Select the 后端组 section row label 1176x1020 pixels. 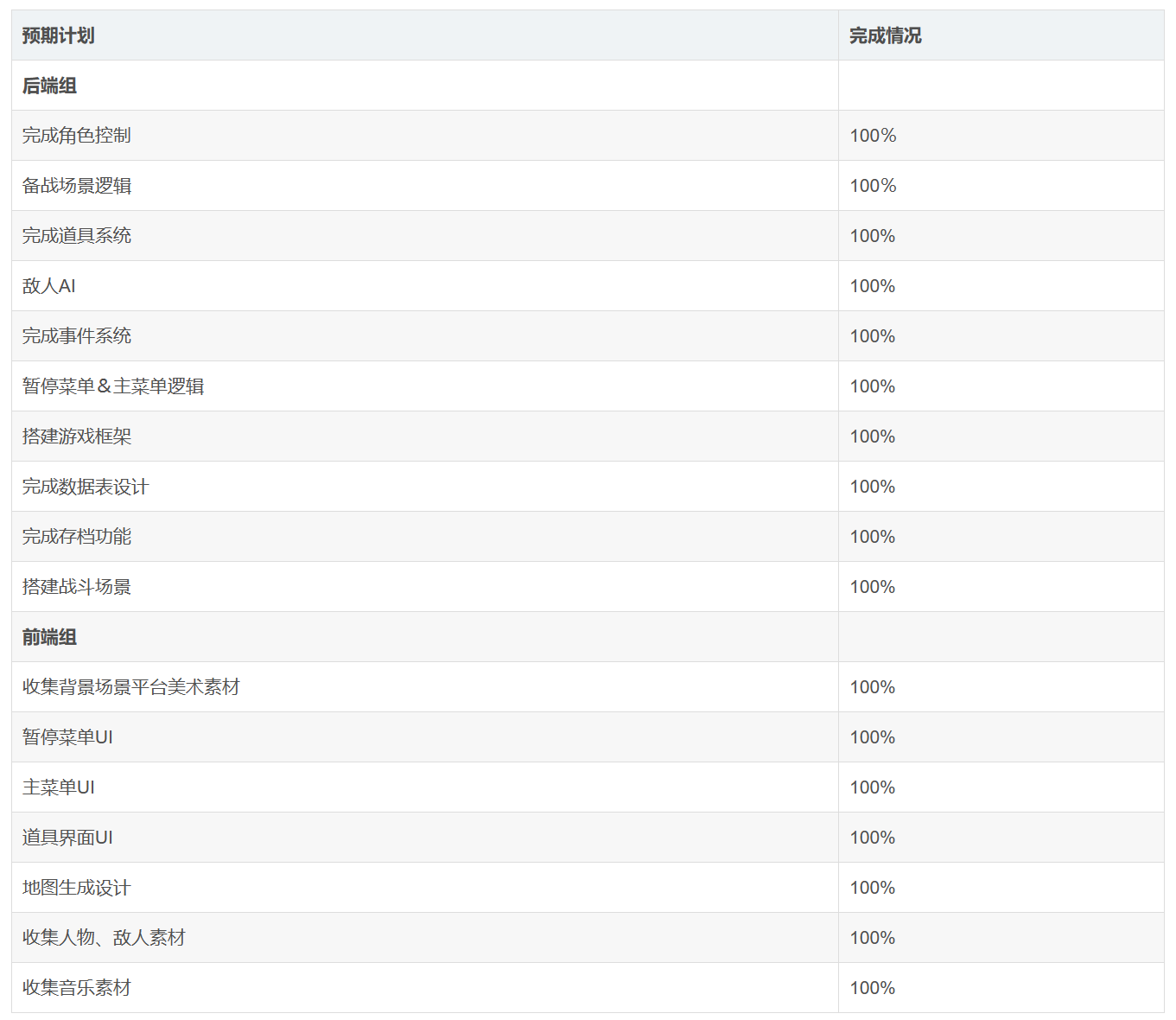tap(49, 86)
